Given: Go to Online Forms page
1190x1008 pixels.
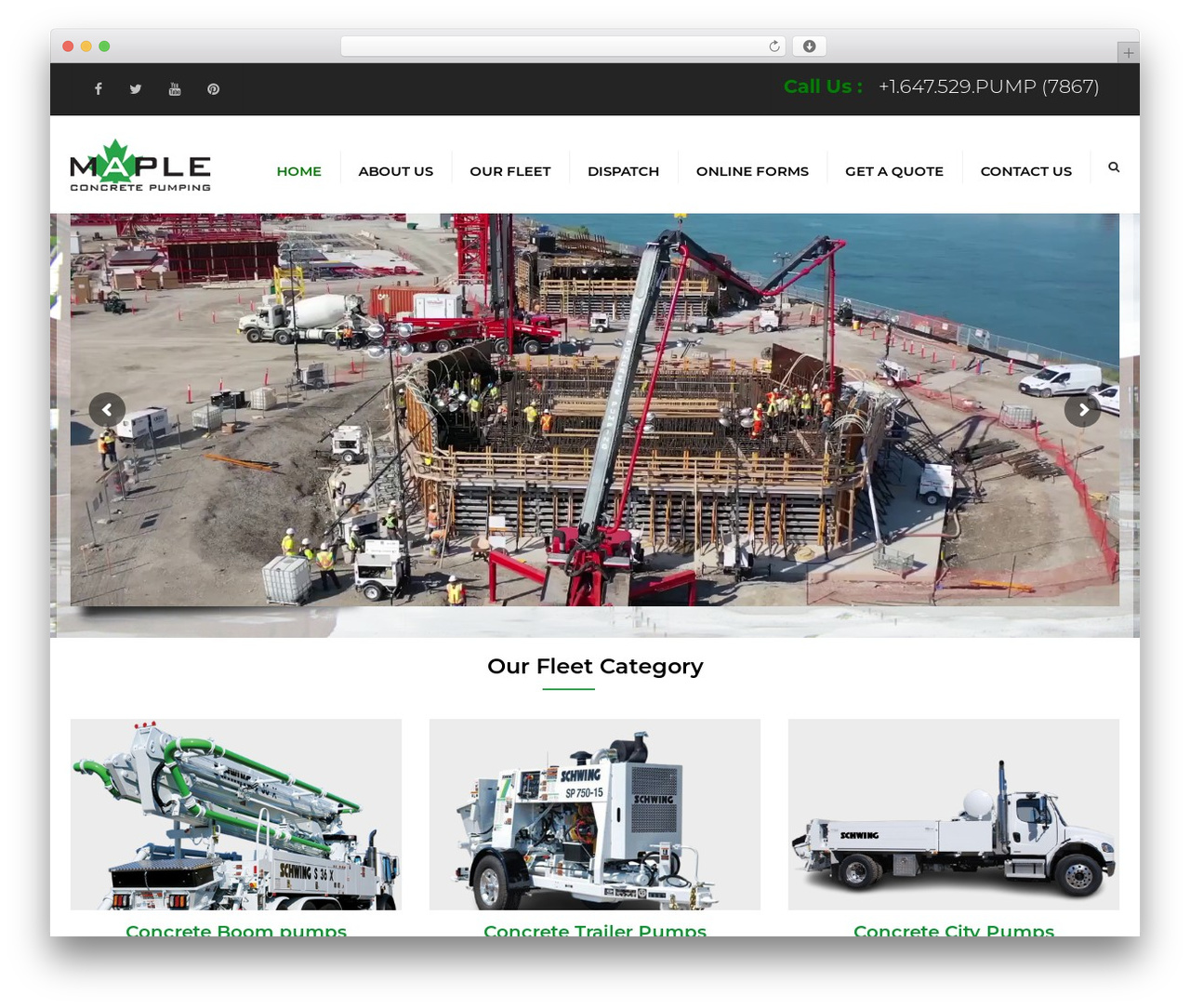Looking at the screenshot, I should [753, 171].
